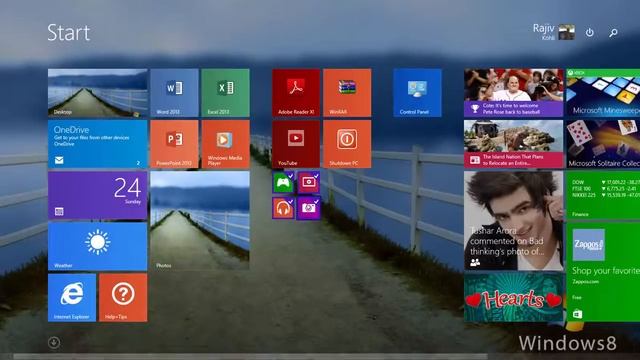Open the Weather tile
Image resolution: width=640 pixels, height=360 pixels.
[x=98, y=247]
